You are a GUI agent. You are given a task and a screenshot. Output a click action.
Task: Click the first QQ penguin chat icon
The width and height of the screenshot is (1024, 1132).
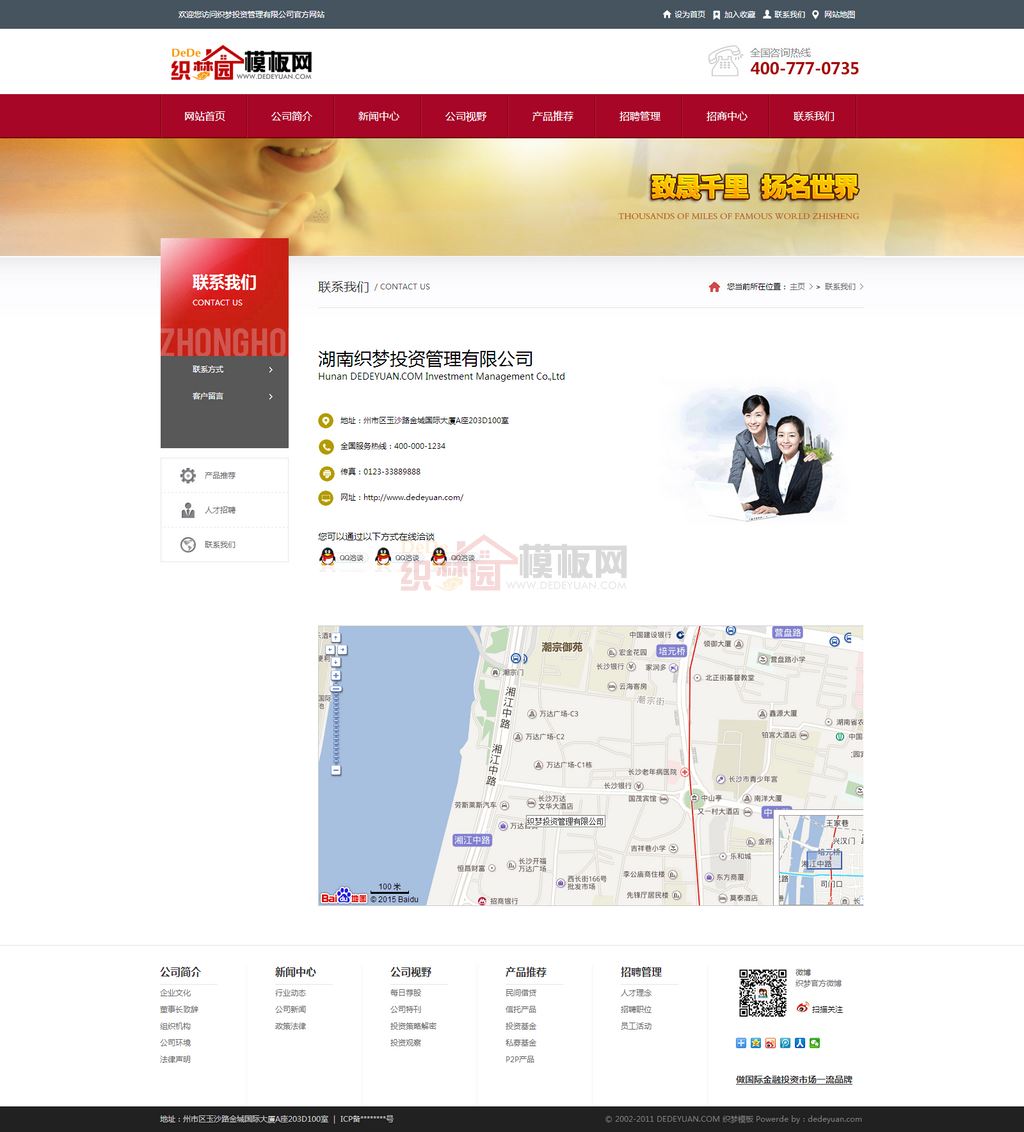[x=327, y=557]
